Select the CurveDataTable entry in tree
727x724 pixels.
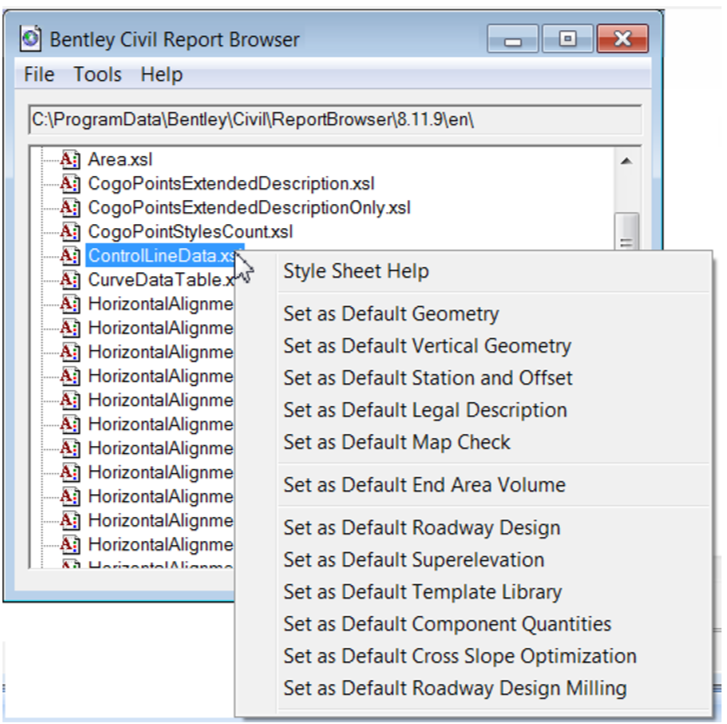[x=161, y=280]
